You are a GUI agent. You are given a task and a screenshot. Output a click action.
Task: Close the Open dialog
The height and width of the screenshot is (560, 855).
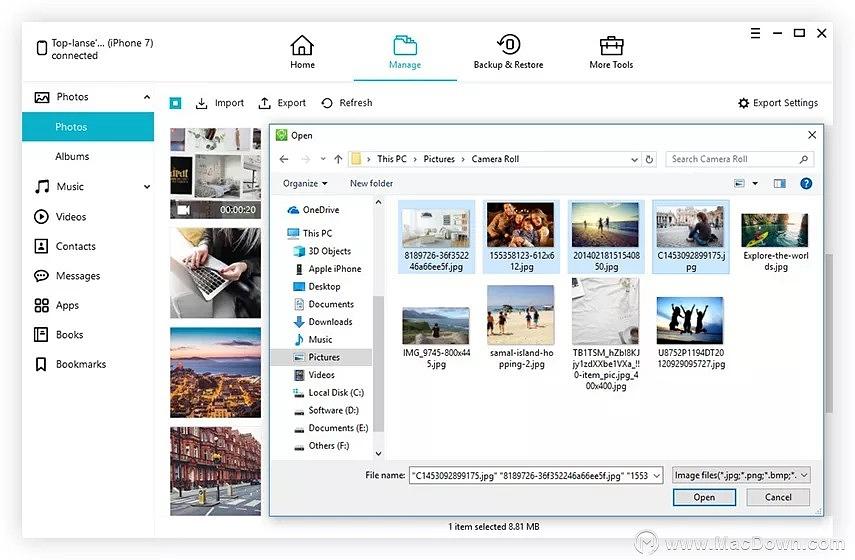(x=812, y=135)
